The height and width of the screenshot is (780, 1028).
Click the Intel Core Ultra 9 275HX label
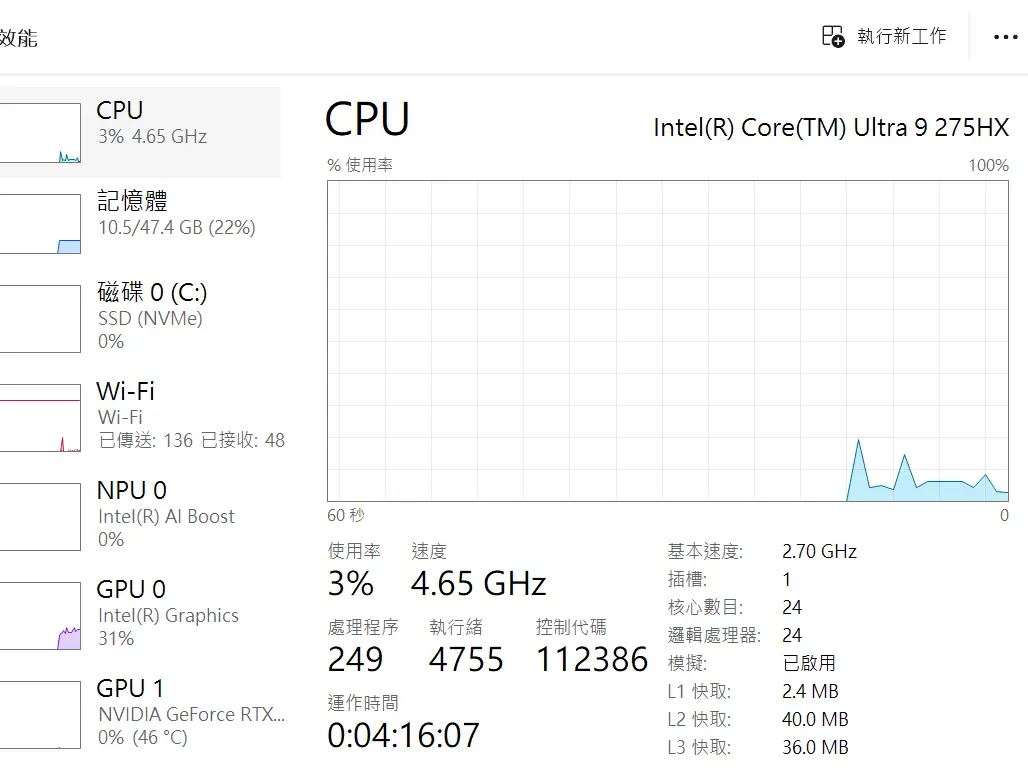coord(830,128)
